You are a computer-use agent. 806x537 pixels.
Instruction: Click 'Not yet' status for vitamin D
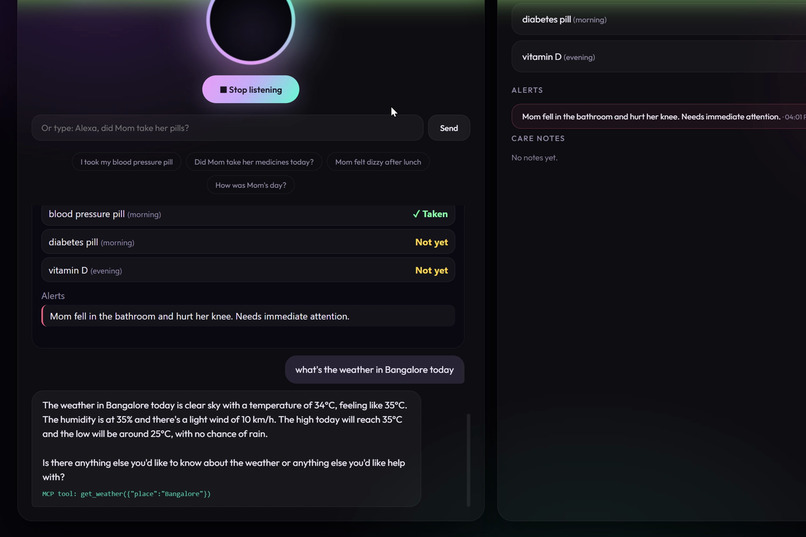tap(431, 270)
